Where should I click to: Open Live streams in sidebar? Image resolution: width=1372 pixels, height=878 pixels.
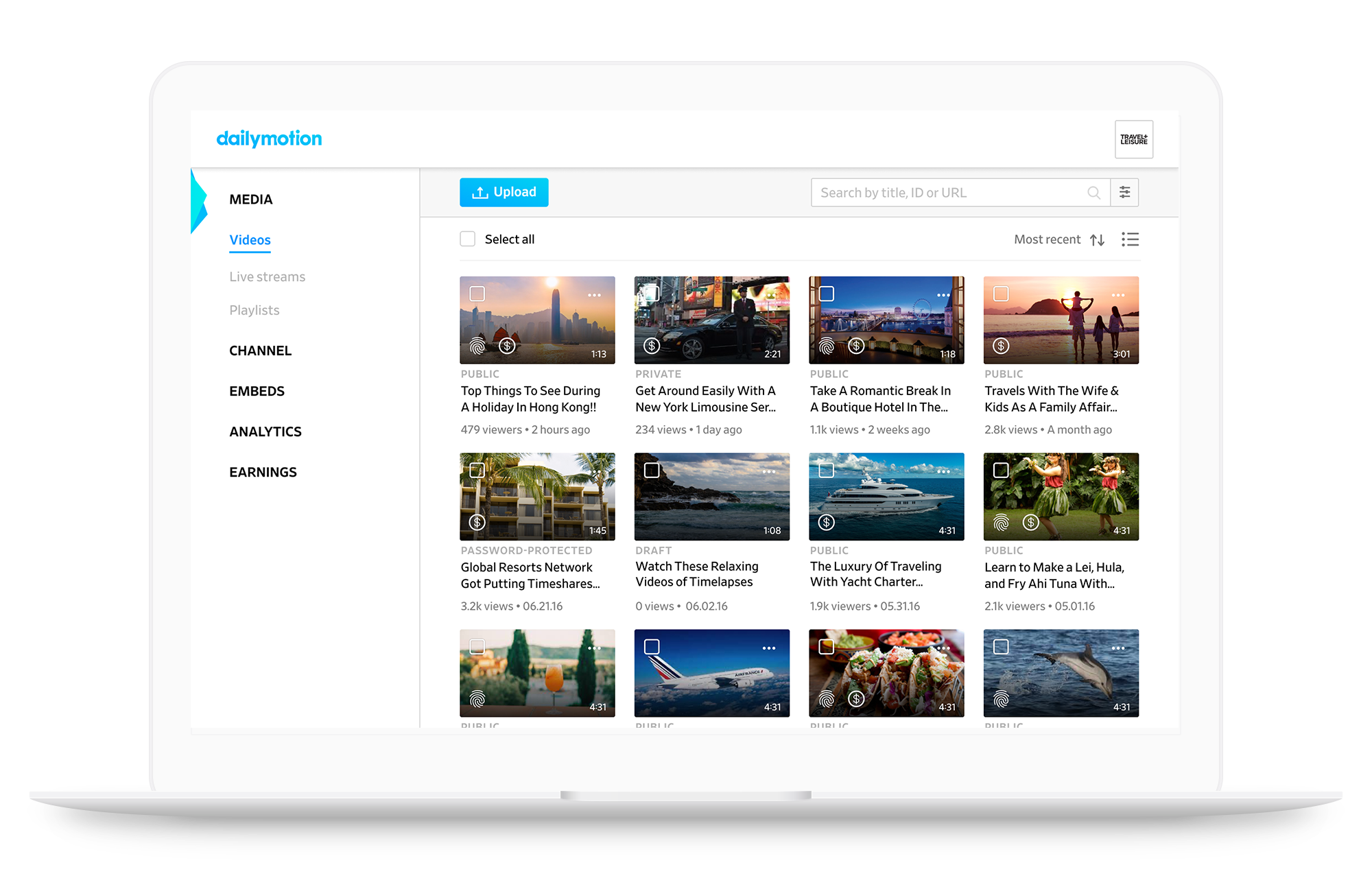(267, 276)
